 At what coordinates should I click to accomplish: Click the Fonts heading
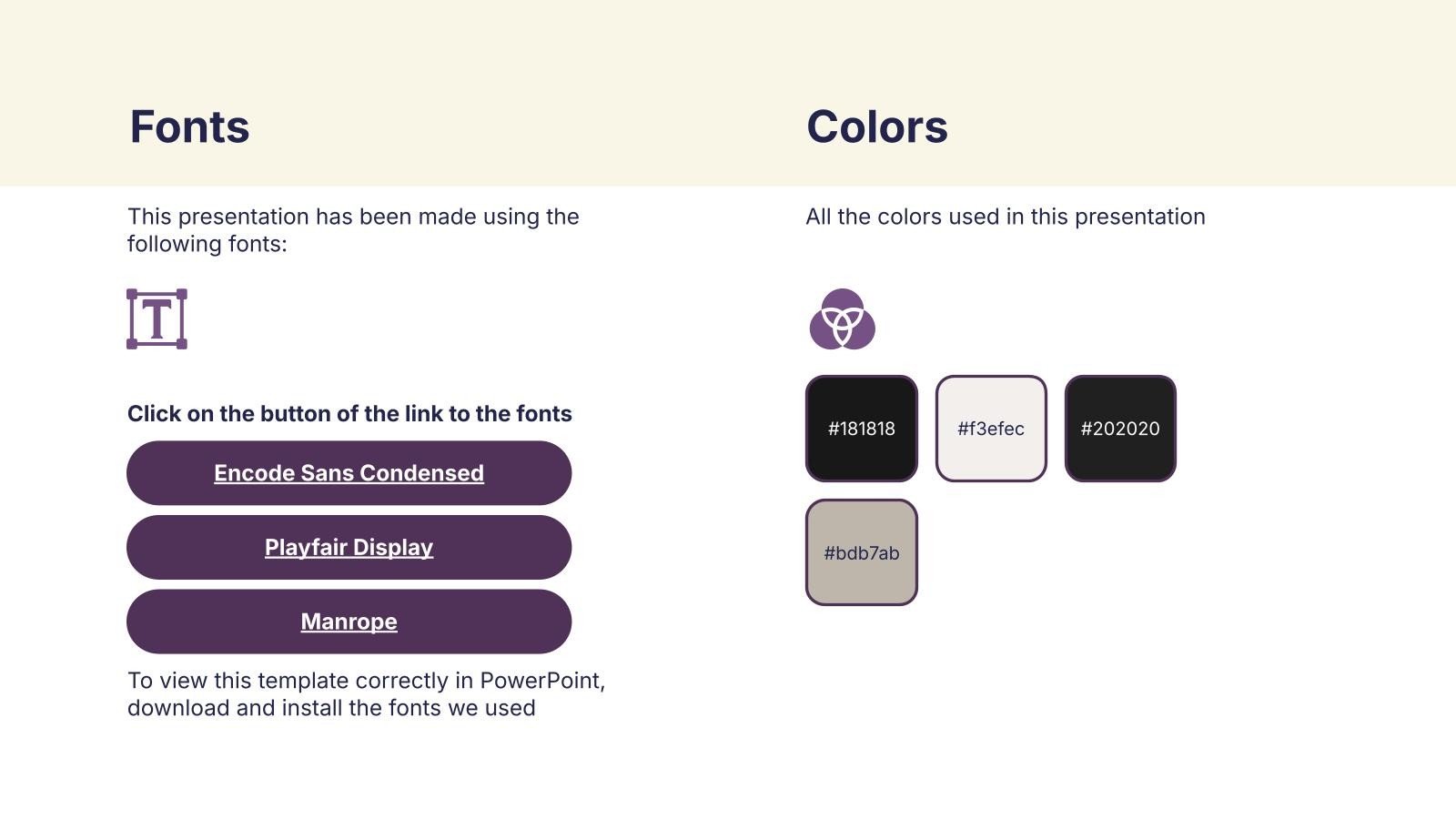[x=189, y=126]
